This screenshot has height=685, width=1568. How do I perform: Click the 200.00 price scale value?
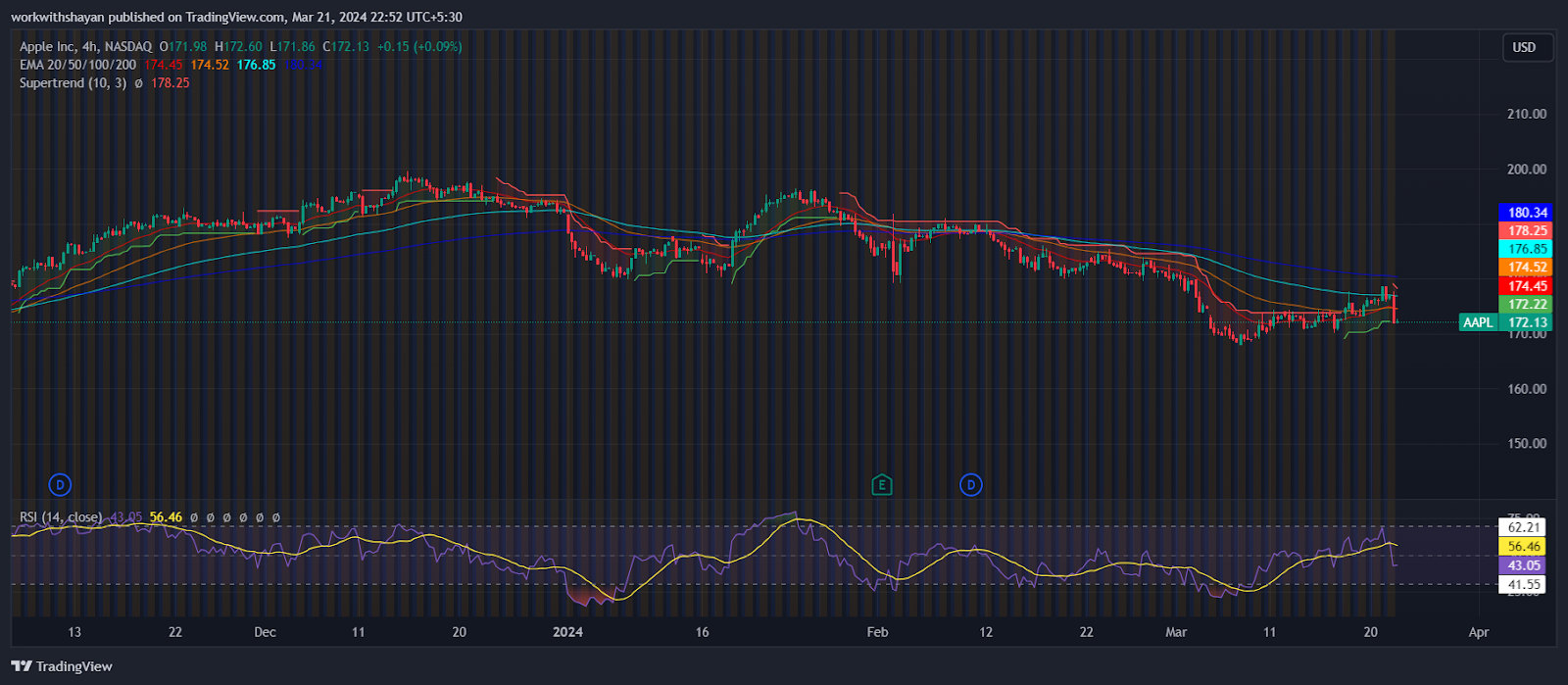pos(1527,169)
